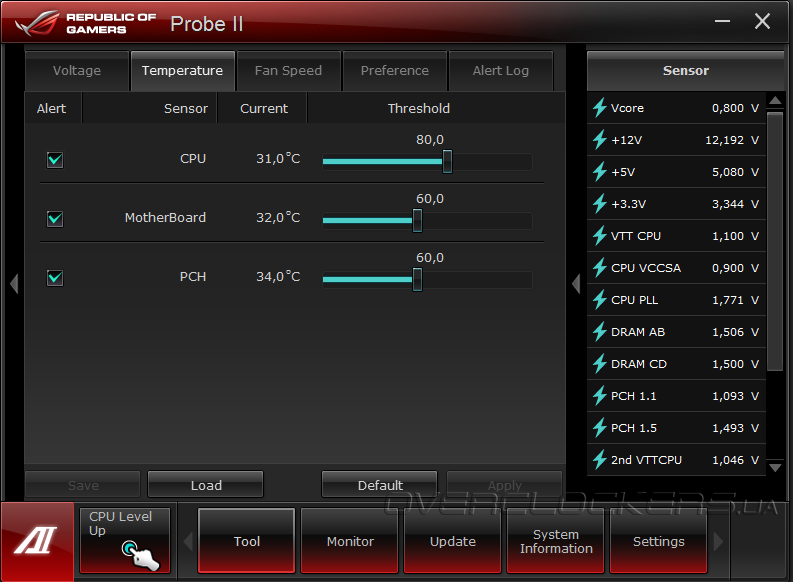The height and width of the screenshot is (582, 793).
Task: Click the PCH temperature 34,0°C value
Action: point(278,277)
